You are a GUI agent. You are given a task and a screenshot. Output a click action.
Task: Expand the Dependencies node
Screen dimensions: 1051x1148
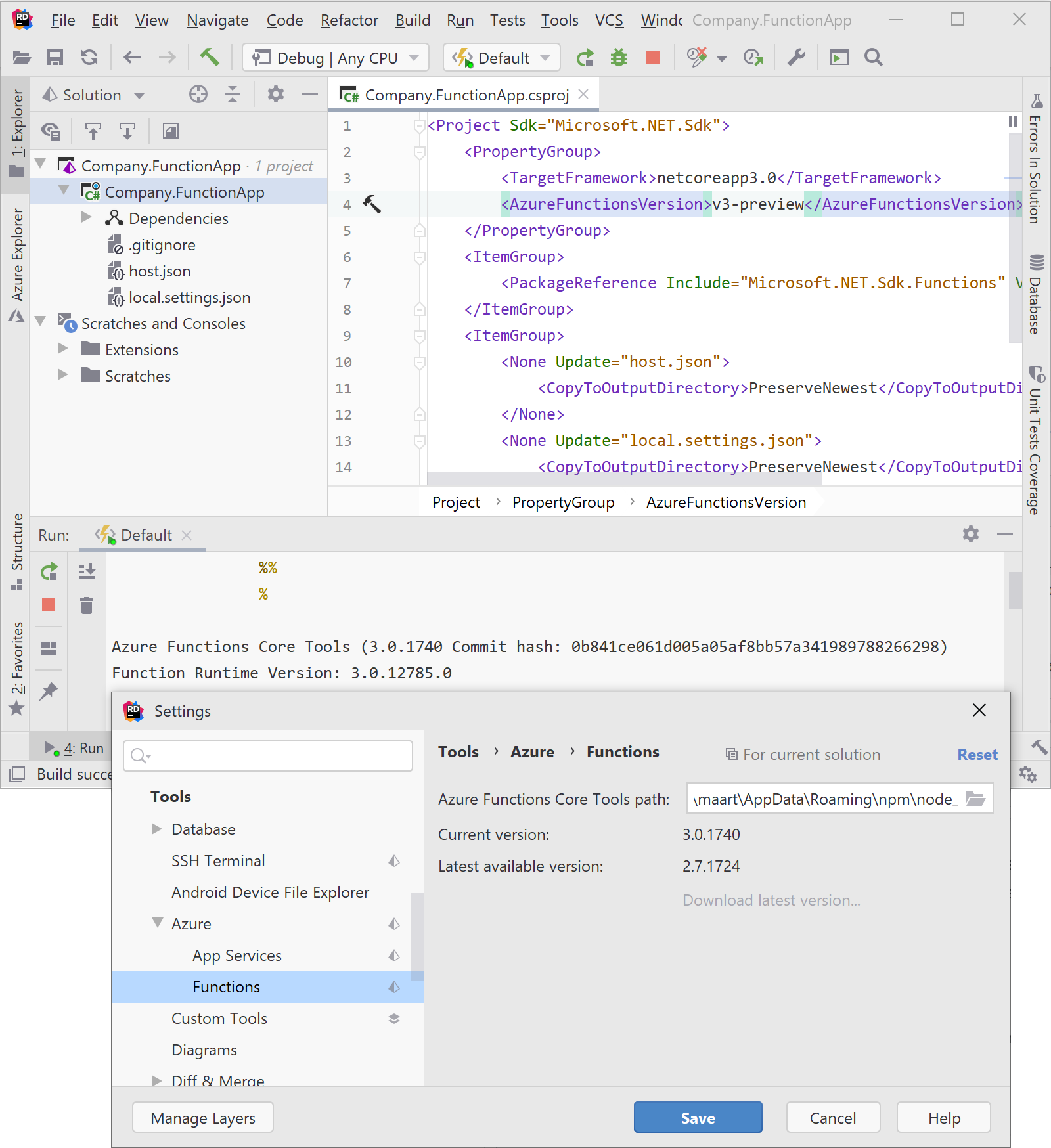click(86, 217)
